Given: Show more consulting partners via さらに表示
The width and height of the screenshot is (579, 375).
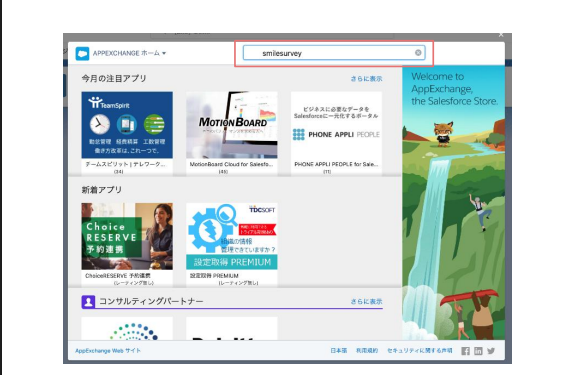Looking at the screenshot, I should pos(366,302).
